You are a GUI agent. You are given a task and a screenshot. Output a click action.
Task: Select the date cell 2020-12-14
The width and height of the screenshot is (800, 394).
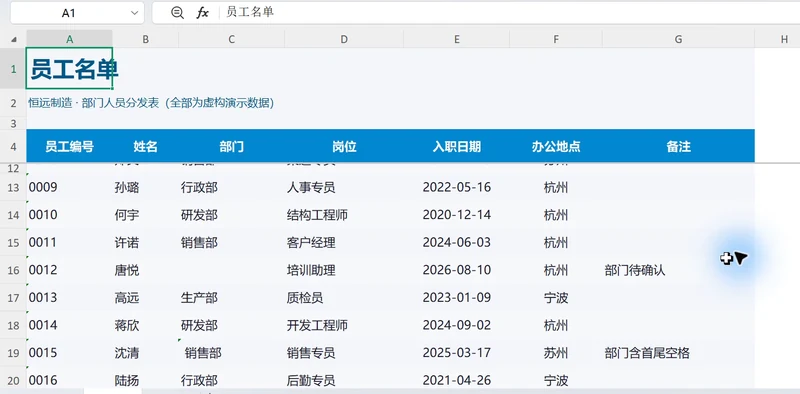coord(457,215)
